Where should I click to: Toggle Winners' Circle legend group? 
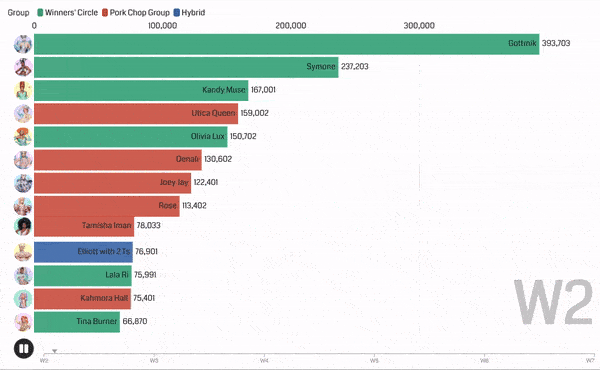(67, 13)
